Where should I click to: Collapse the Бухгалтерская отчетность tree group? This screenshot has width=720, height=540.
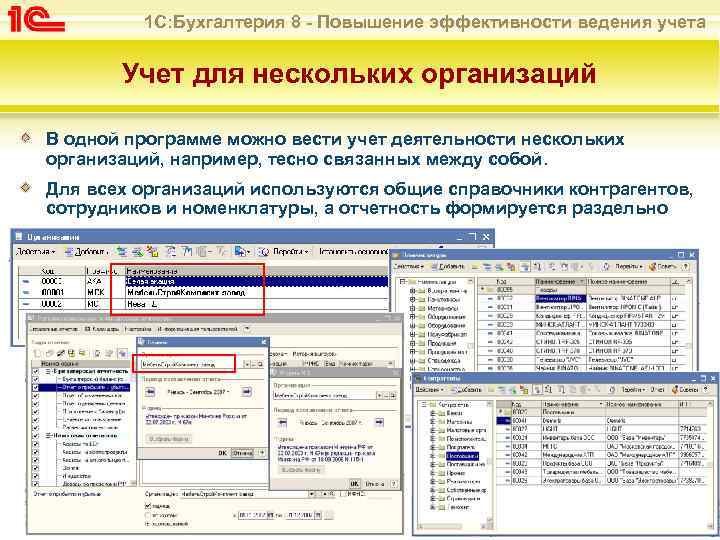point(49,371)
